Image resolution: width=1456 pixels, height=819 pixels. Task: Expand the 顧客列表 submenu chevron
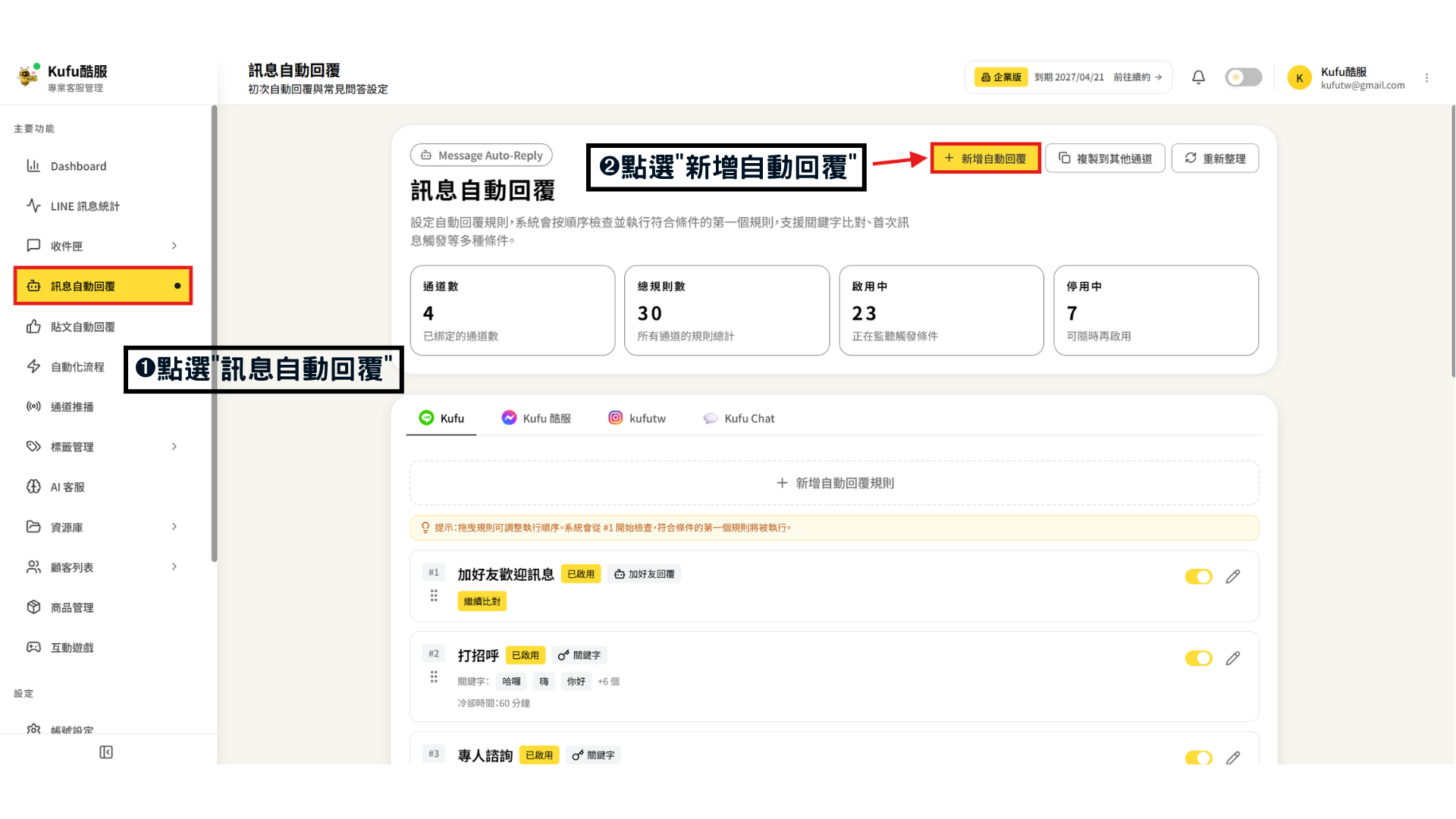pos(174,567)
